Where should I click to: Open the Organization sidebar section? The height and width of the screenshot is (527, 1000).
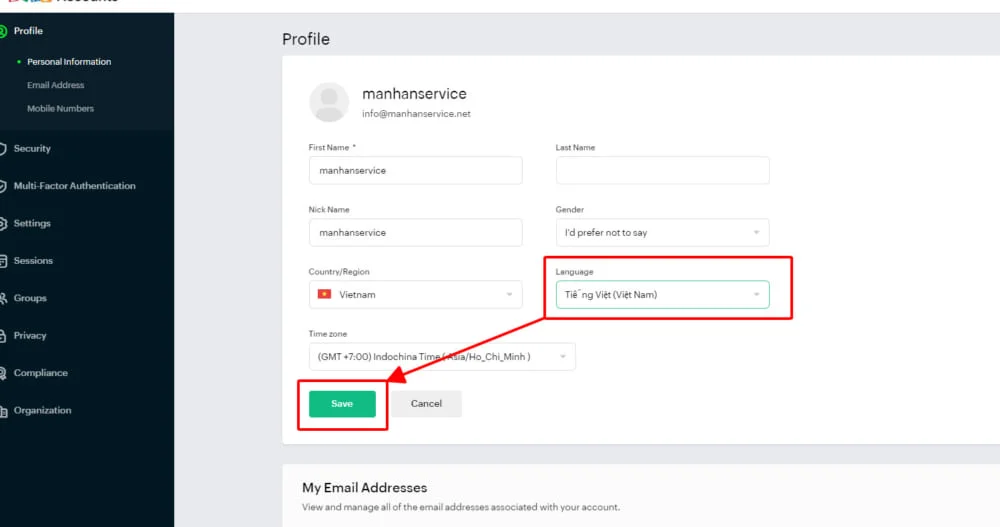42,411
